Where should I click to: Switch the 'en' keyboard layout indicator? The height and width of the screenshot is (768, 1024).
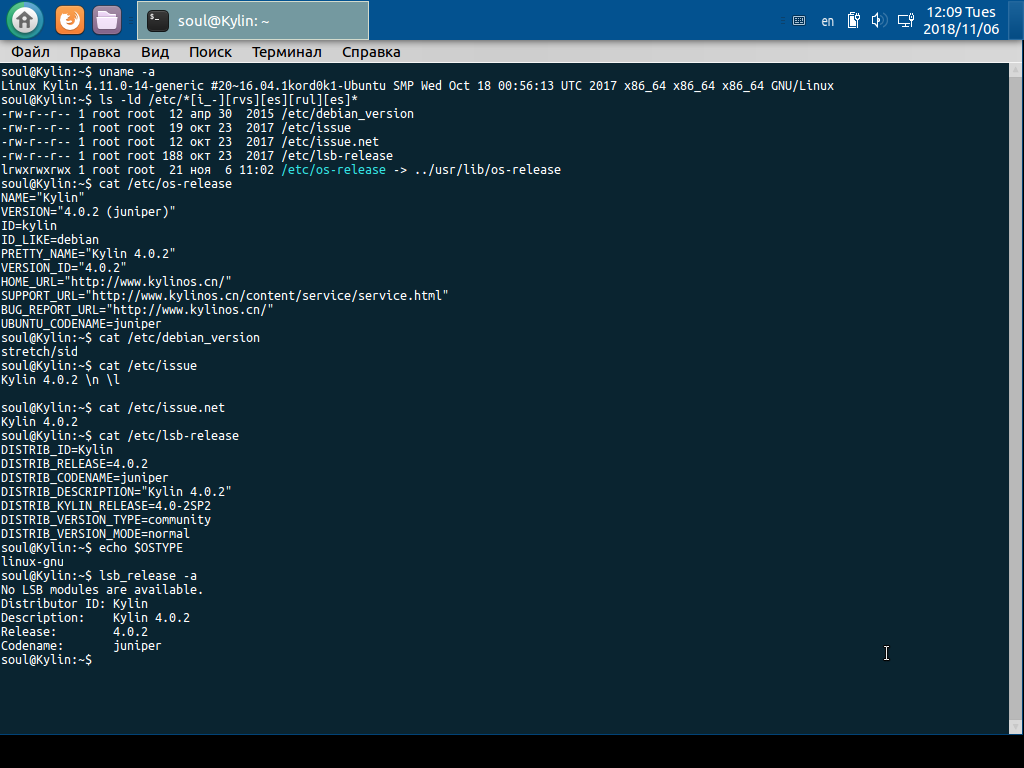coord(827,21)
